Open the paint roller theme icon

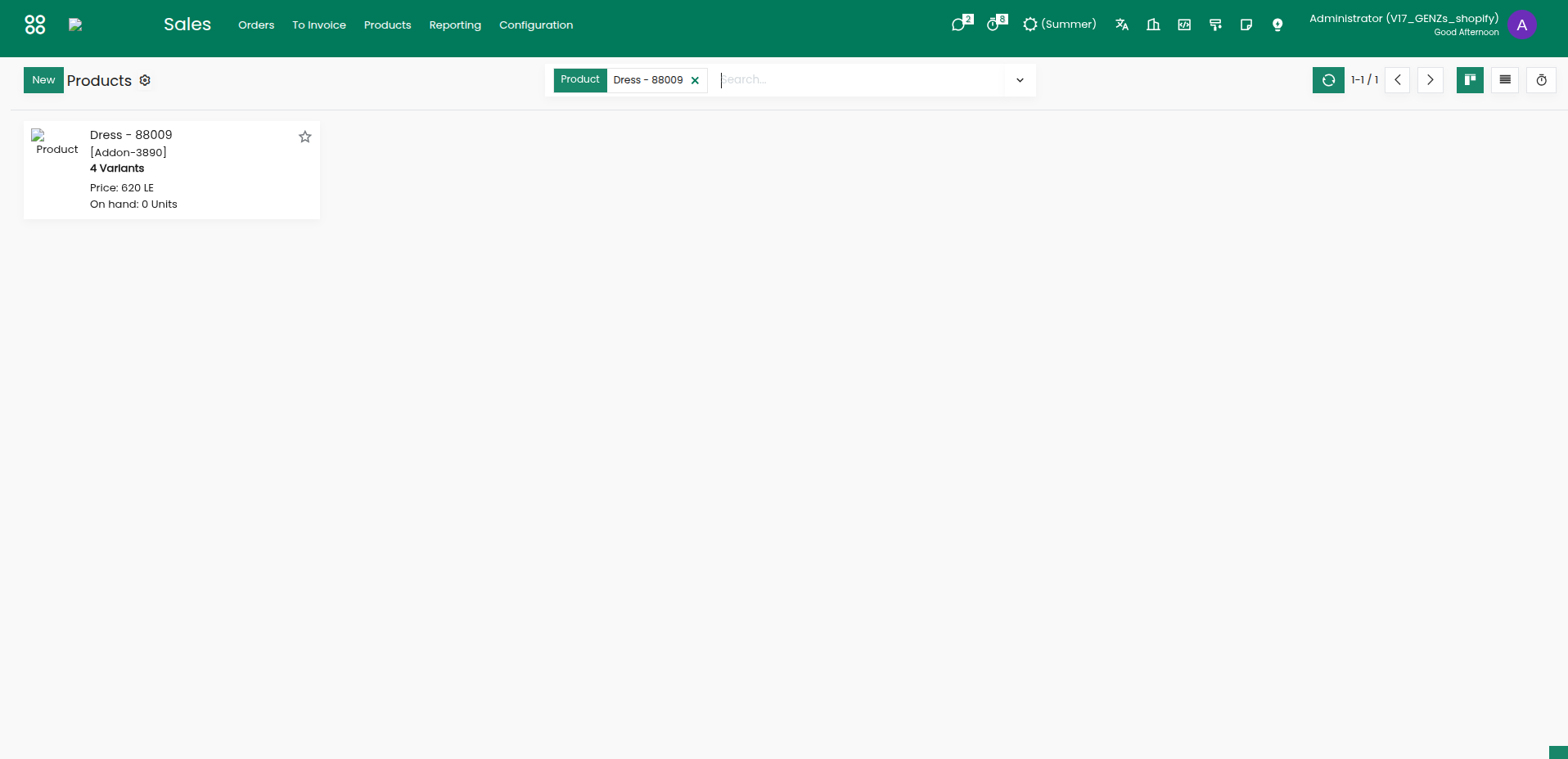coord(1215,25)
